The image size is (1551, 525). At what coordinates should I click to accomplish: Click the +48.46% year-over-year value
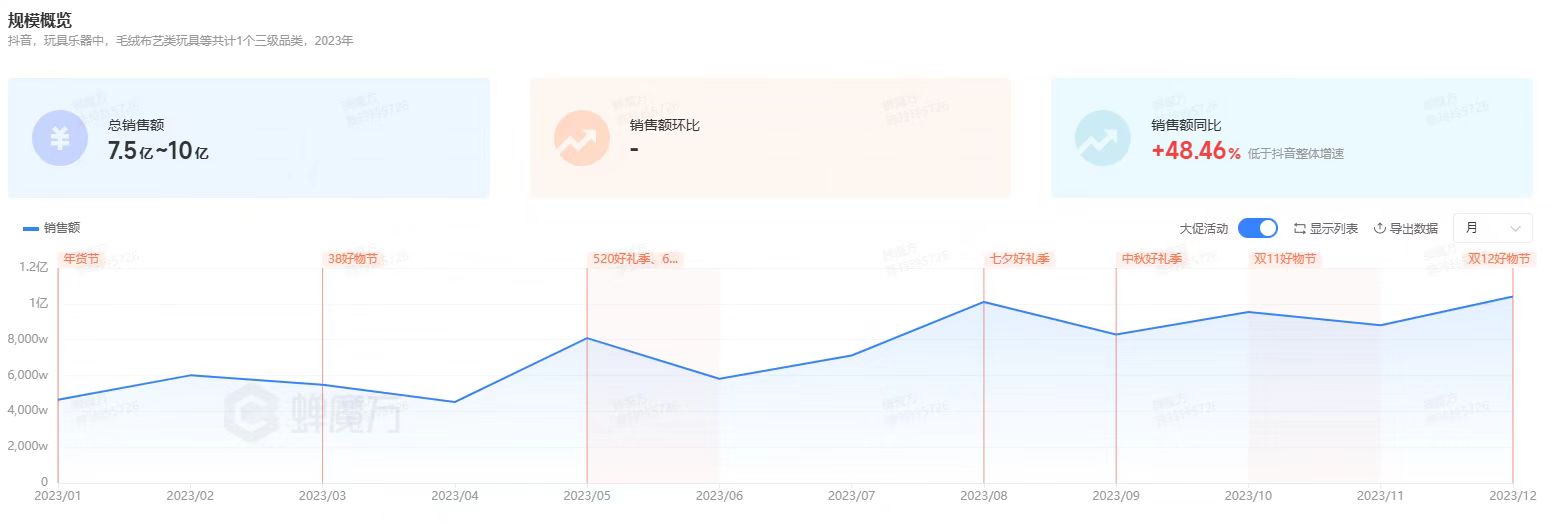click(x=1196, y=152)
